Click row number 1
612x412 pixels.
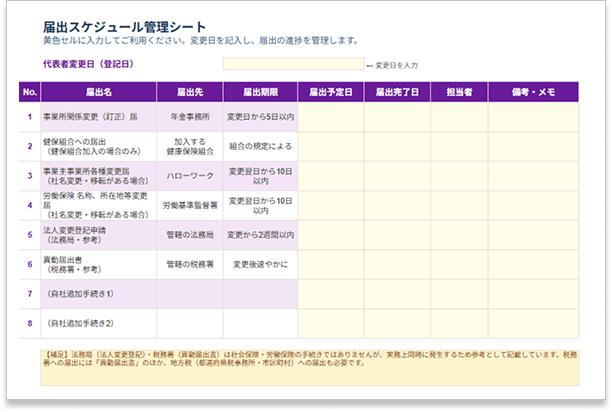click(30, 117)
